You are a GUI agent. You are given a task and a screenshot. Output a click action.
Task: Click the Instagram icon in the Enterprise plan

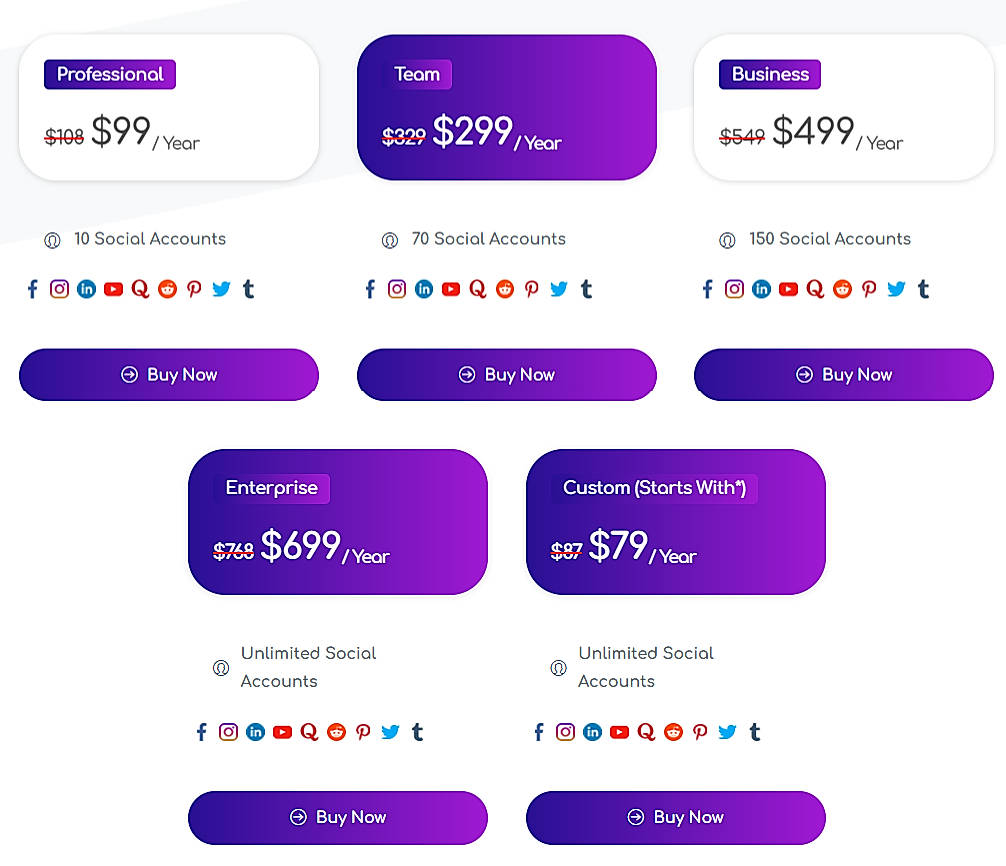click(228, 732)
